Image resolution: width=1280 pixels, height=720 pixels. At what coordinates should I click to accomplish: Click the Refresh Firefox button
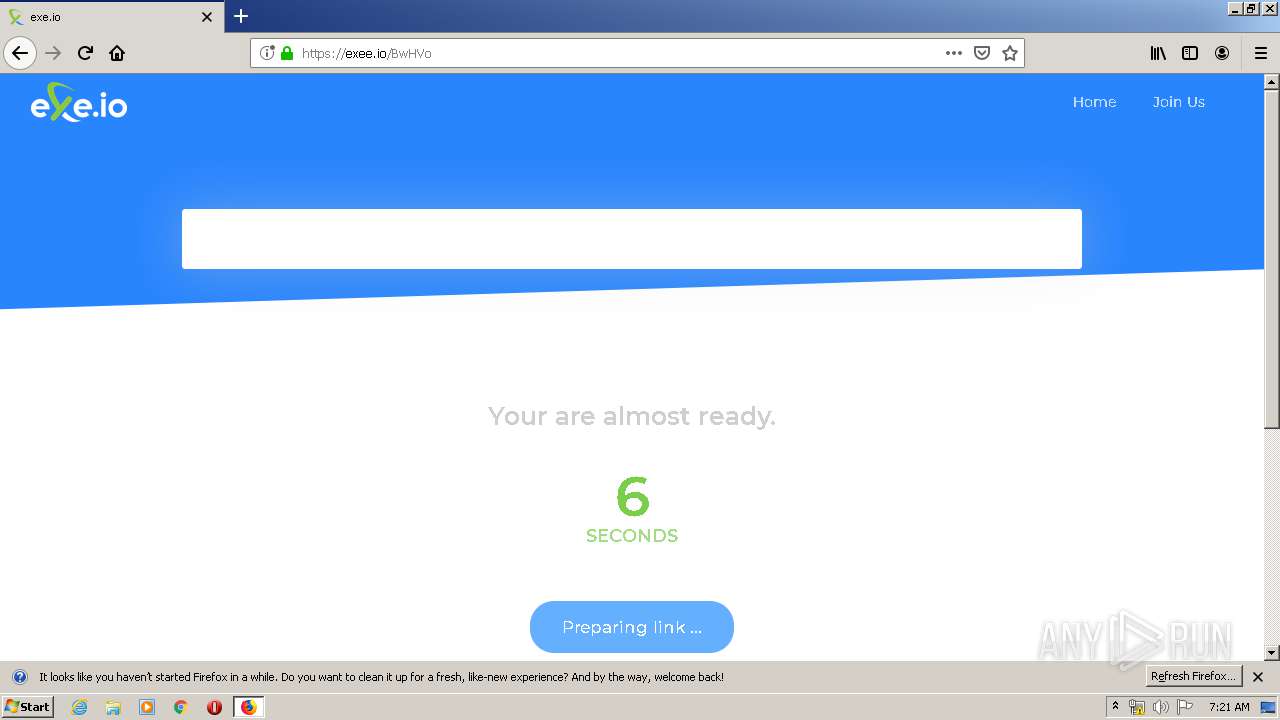[1193, 677]
